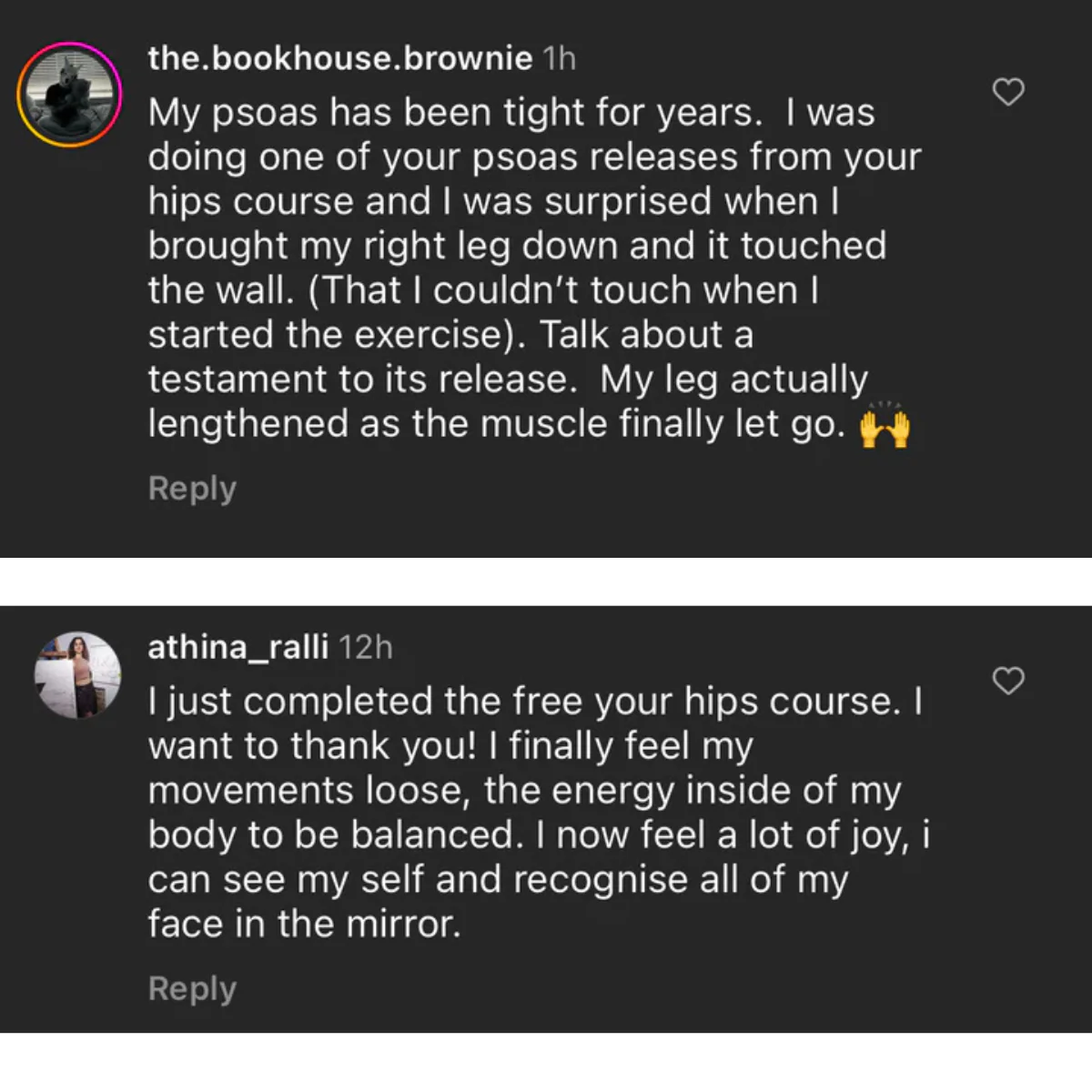Viewport: 1092px width, 1092px height.
Task: Click the "My psoas has been tight" line
Action: 511,113
